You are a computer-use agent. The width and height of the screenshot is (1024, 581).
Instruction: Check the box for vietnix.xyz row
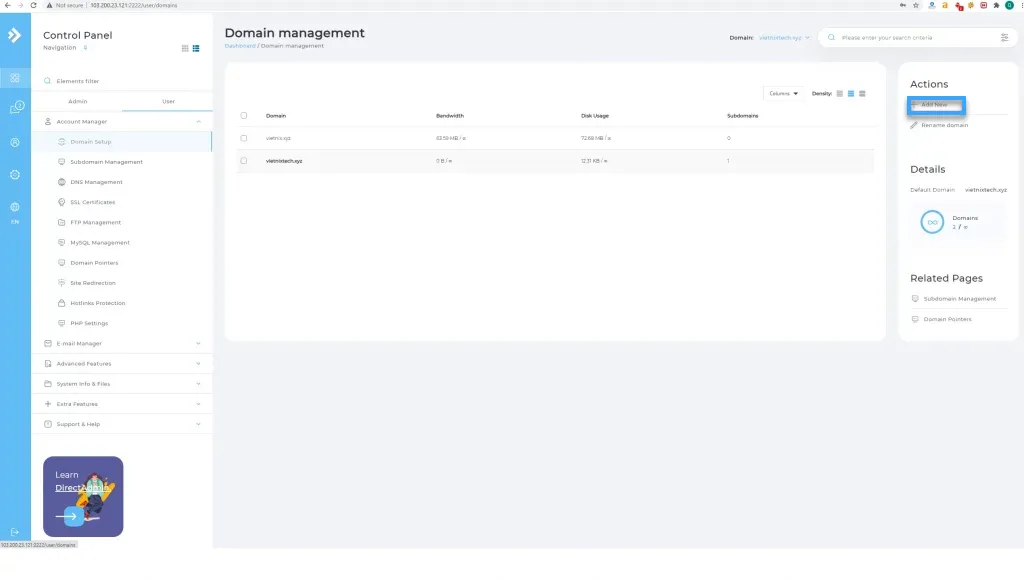click(244, 138)
